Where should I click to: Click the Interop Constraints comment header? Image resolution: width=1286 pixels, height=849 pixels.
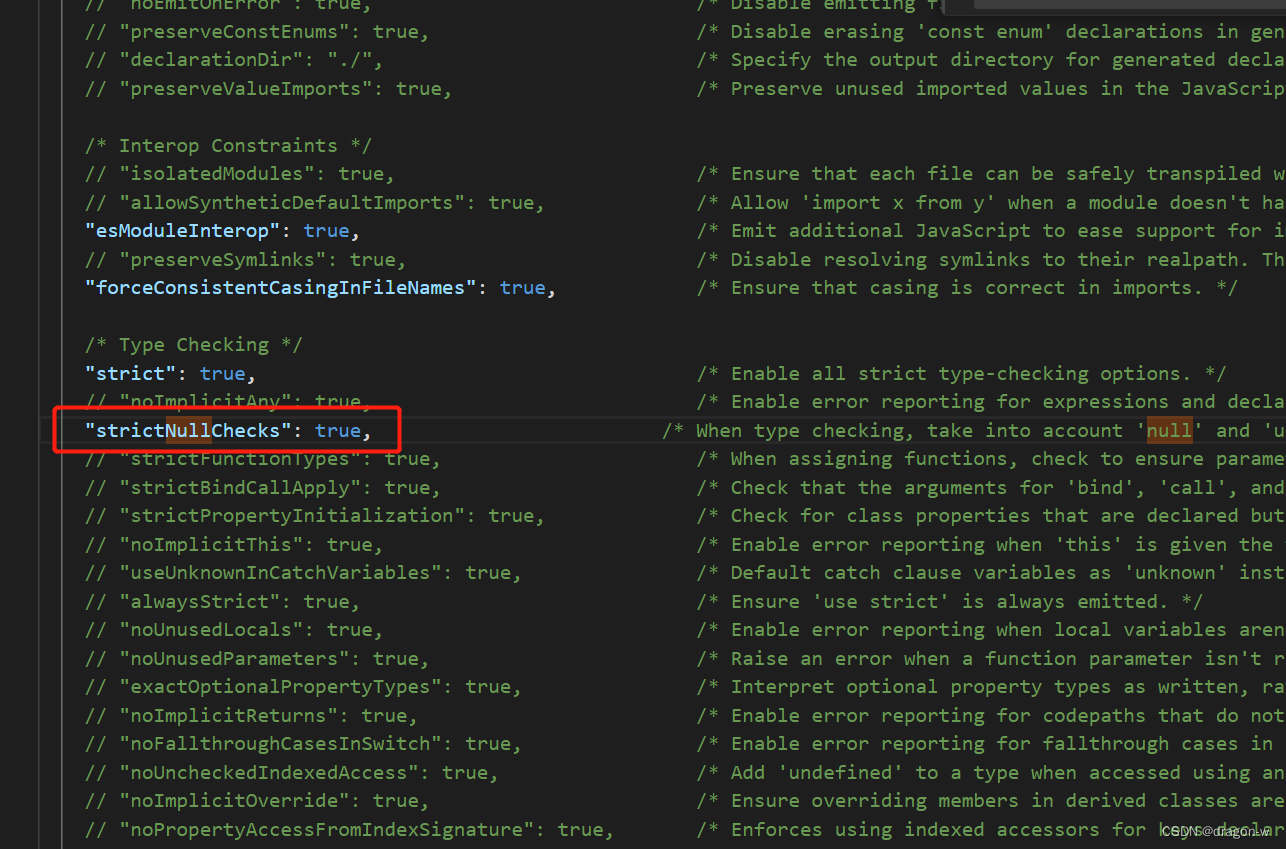click(x=229, y=145)
